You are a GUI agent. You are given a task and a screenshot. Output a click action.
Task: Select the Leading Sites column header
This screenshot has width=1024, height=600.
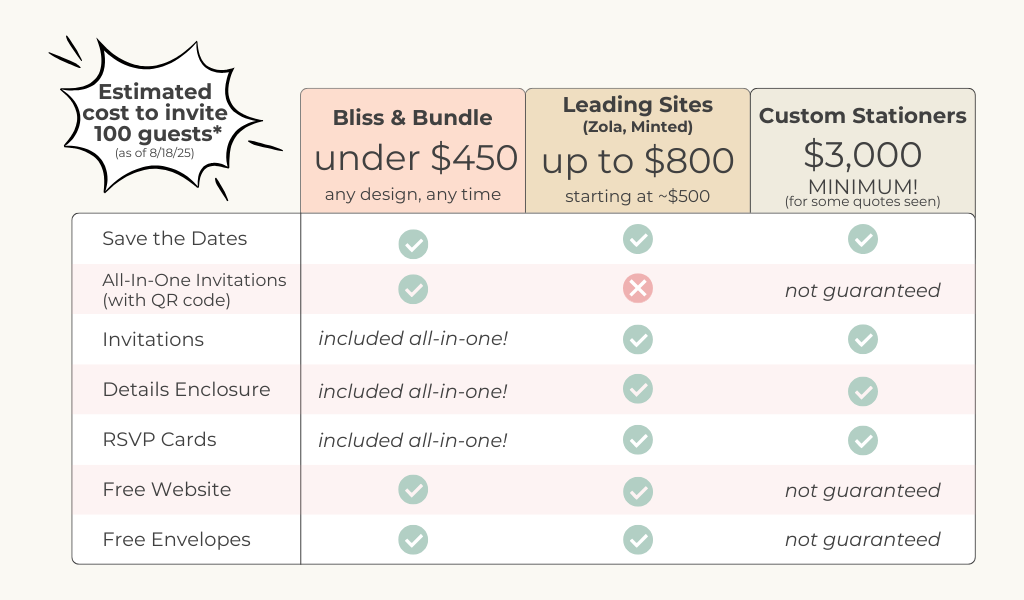tap(638, 104)
